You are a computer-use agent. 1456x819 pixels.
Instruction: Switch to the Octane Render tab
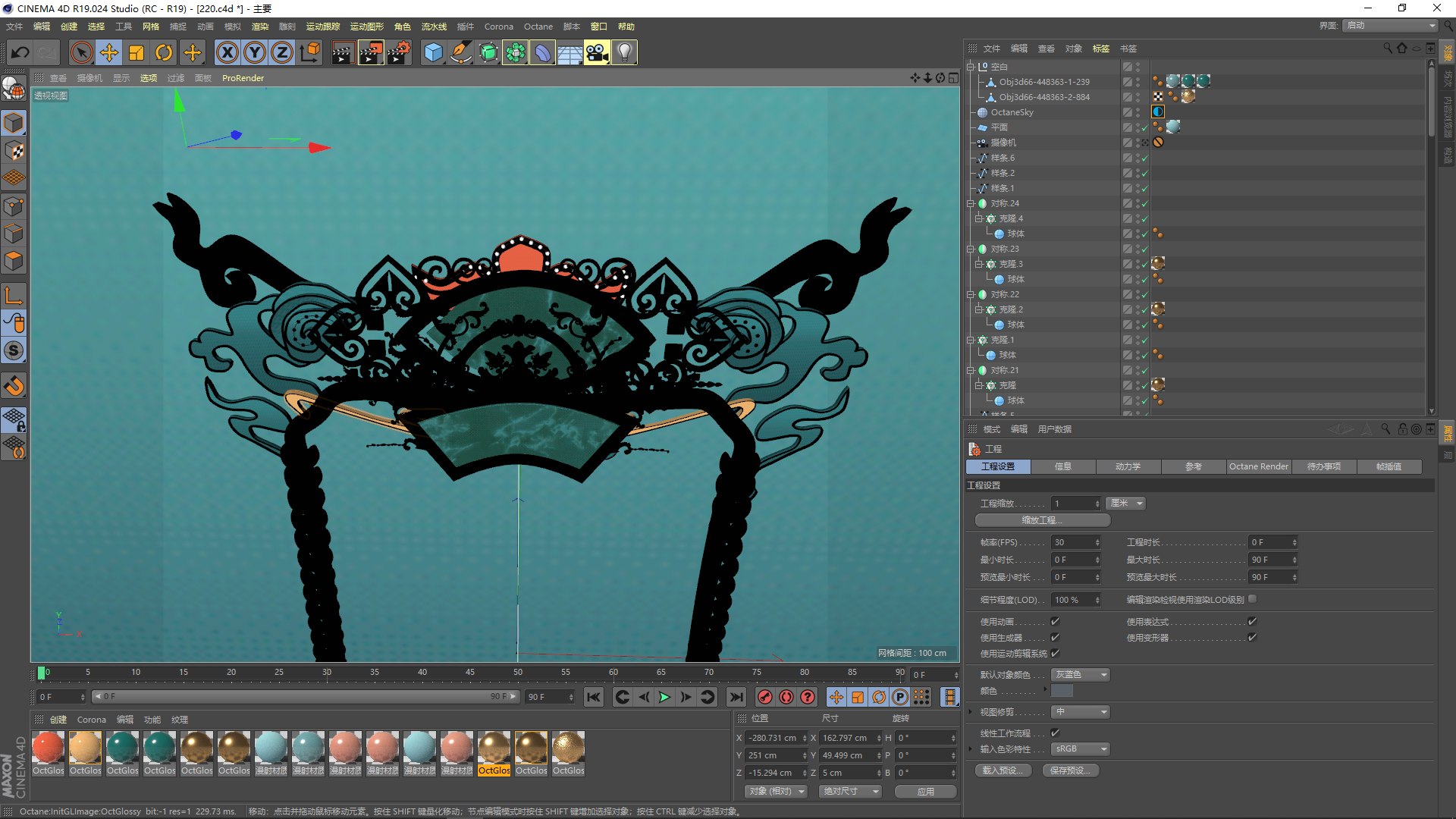click(x=1258, y=466)
